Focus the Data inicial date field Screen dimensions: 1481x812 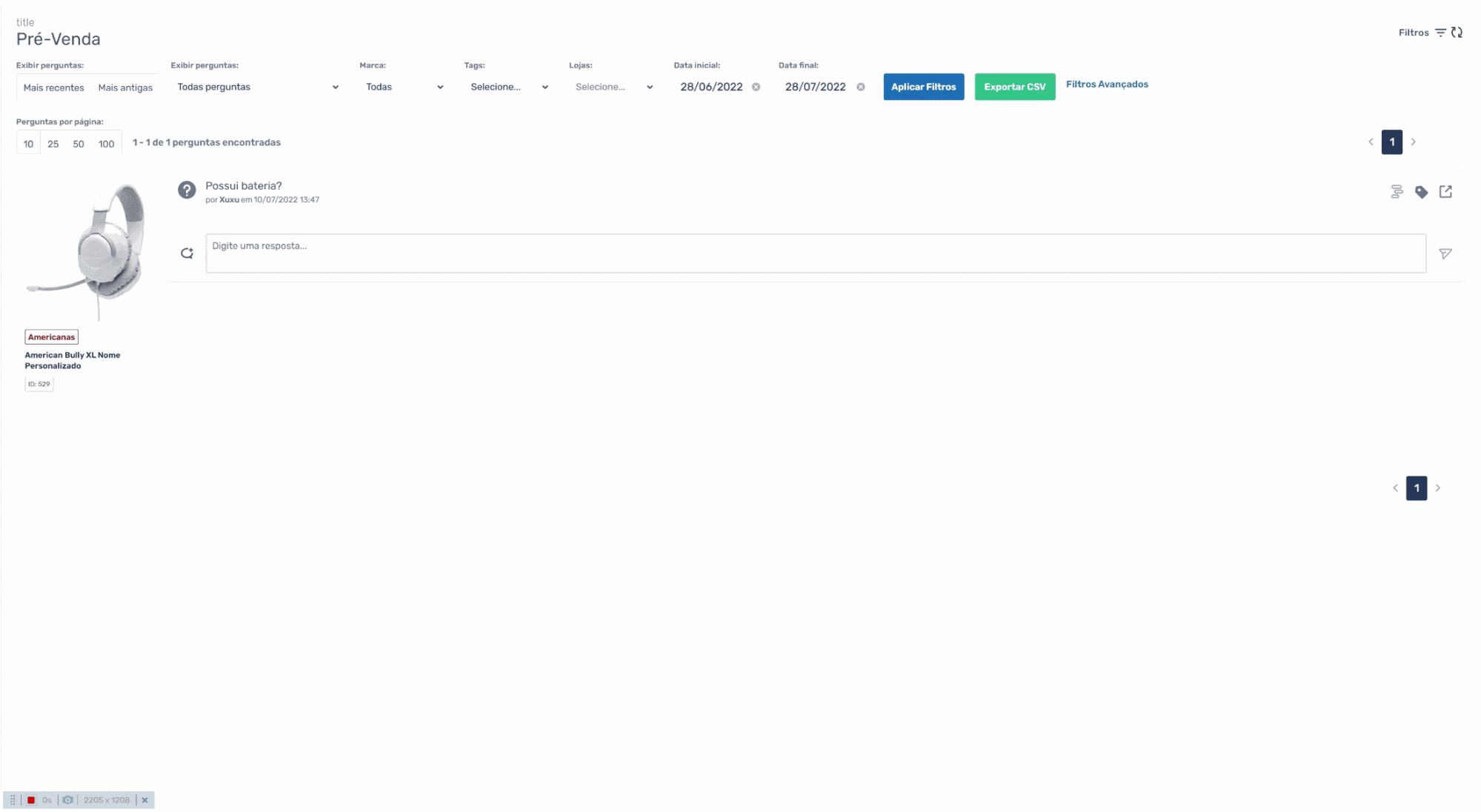pyautogui.click(x=711, y=87)
